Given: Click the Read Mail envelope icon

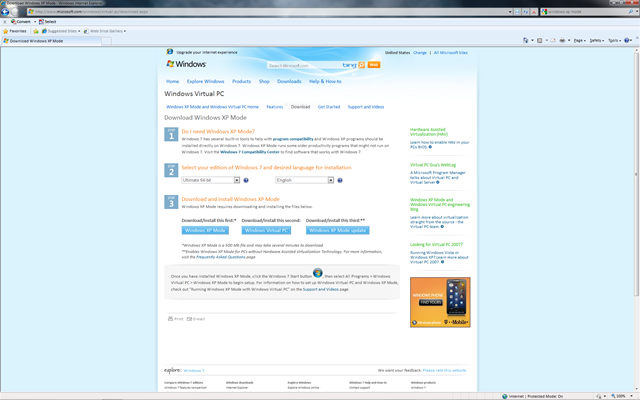Looking at the screenshot, I should pos(553,40).
